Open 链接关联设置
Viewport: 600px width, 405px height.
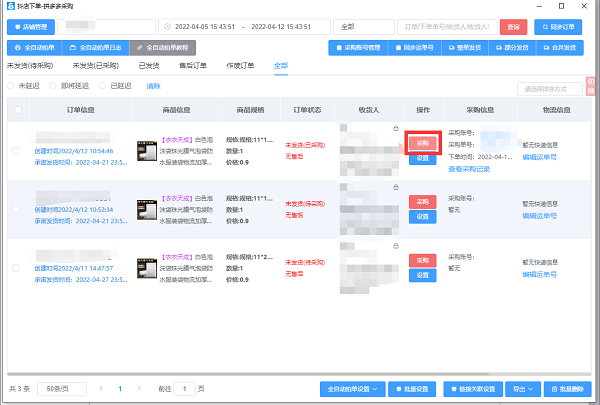(x=473, y=389)
